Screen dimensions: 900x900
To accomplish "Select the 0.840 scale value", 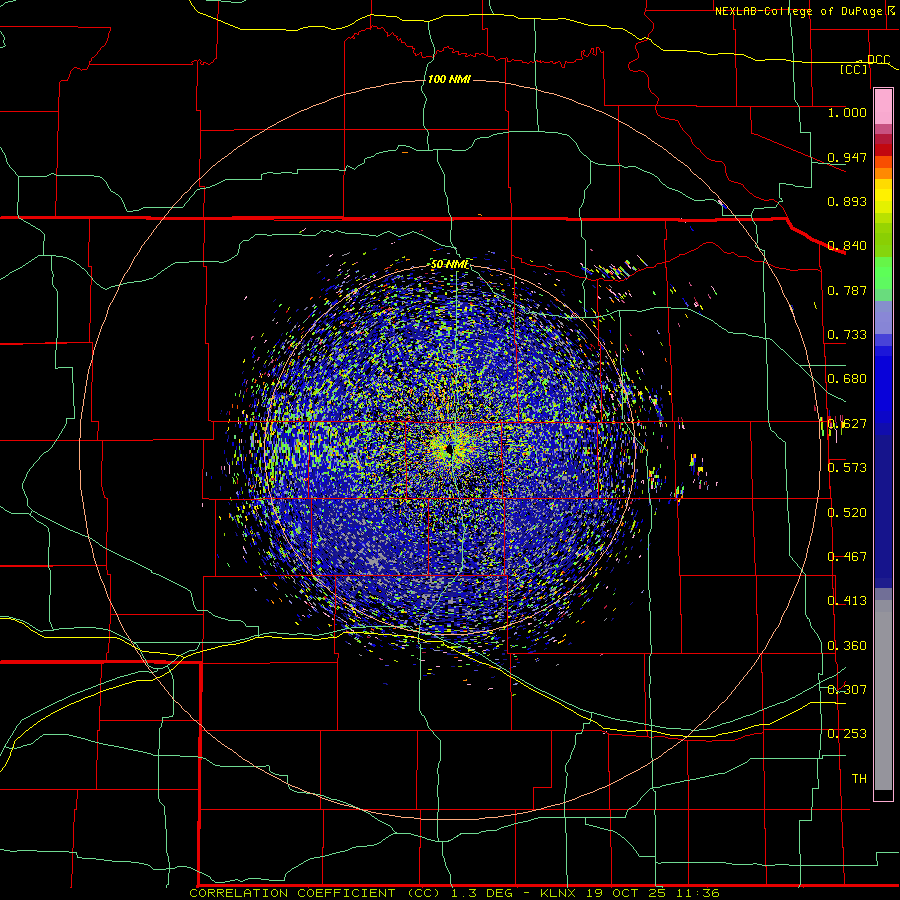I will point(847,246).
